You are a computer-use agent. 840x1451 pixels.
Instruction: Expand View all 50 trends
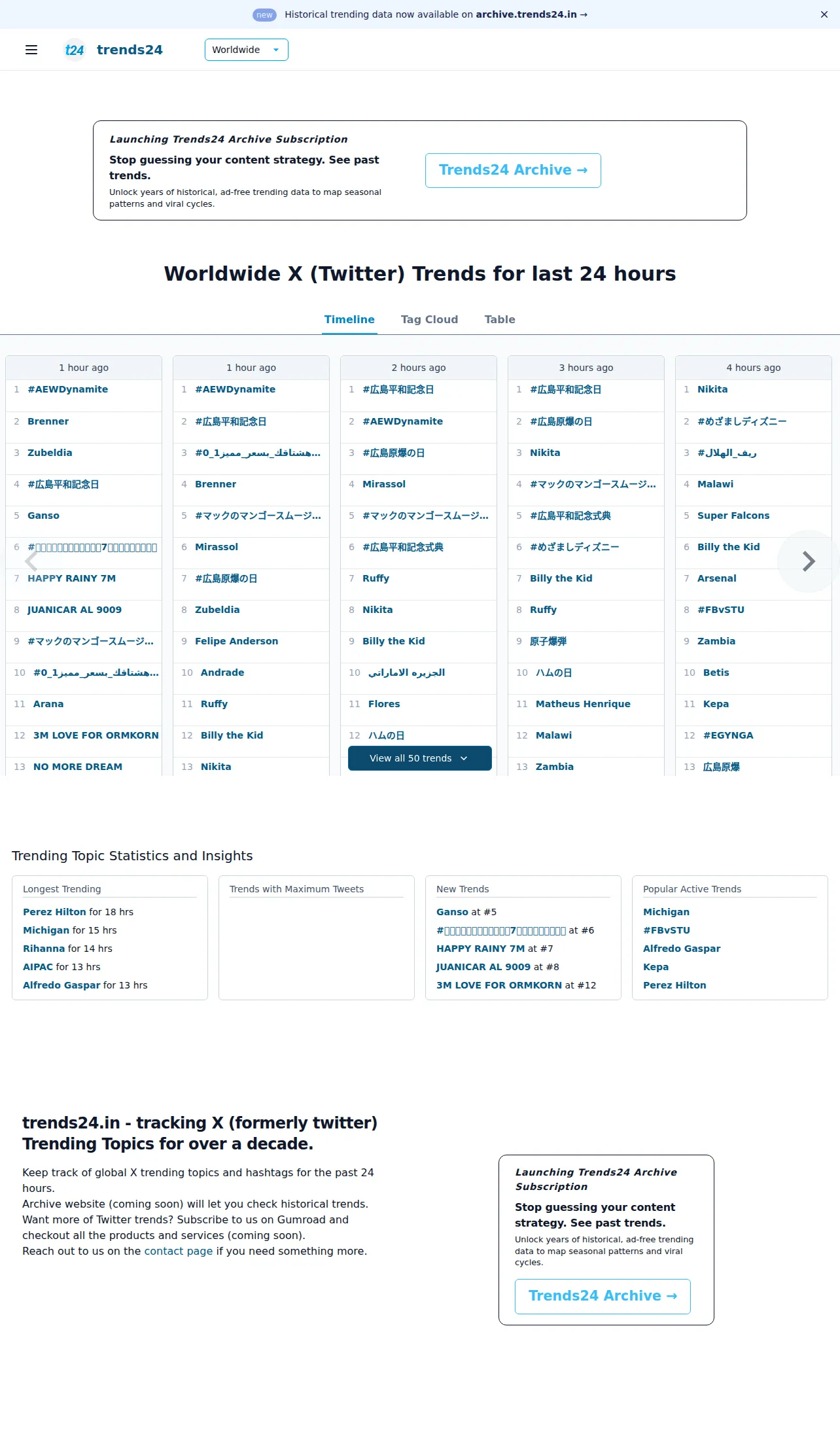[419, 758]
